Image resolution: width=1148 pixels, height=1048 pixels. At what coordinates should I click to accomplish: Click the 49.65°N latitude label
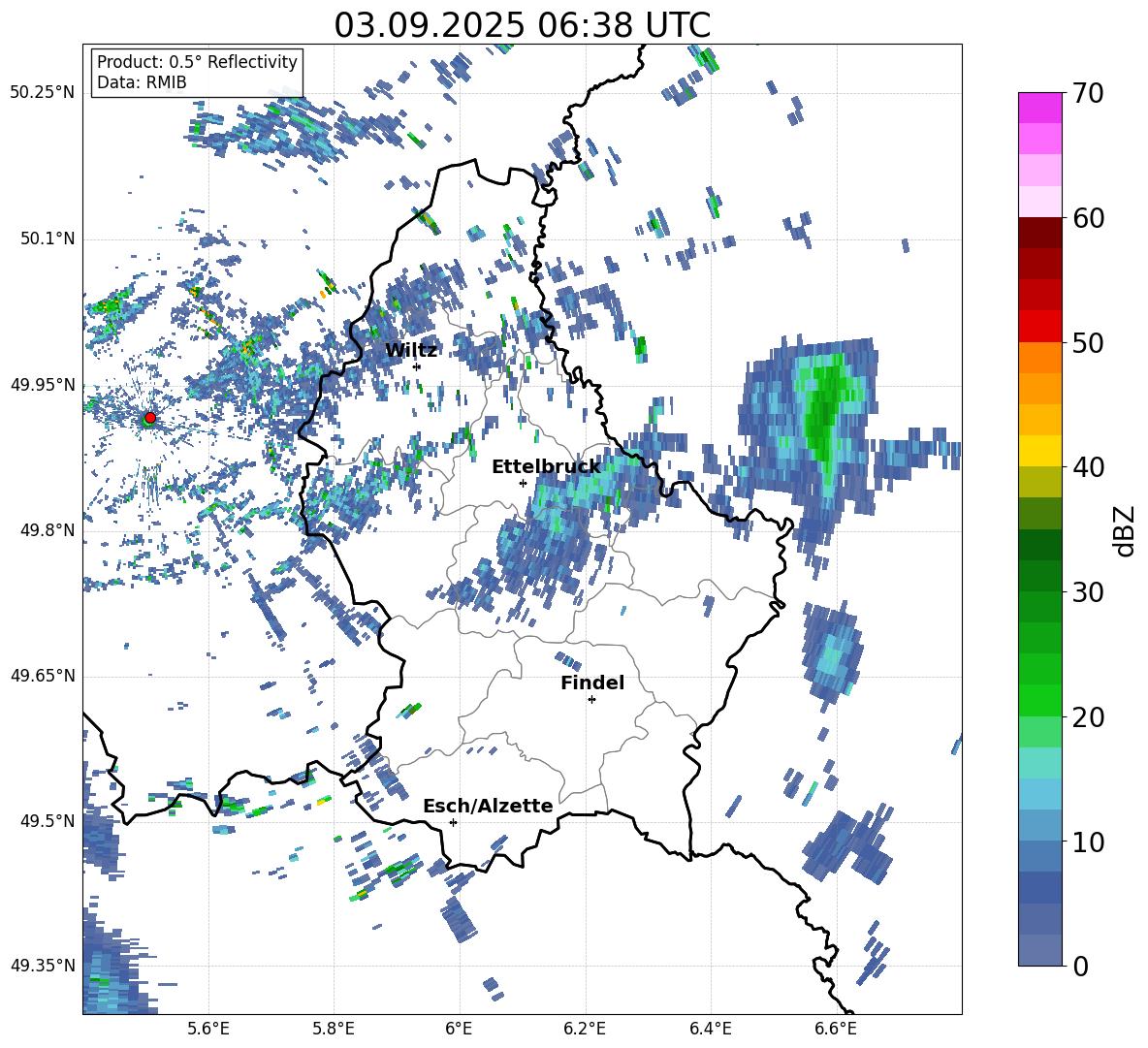43,675
